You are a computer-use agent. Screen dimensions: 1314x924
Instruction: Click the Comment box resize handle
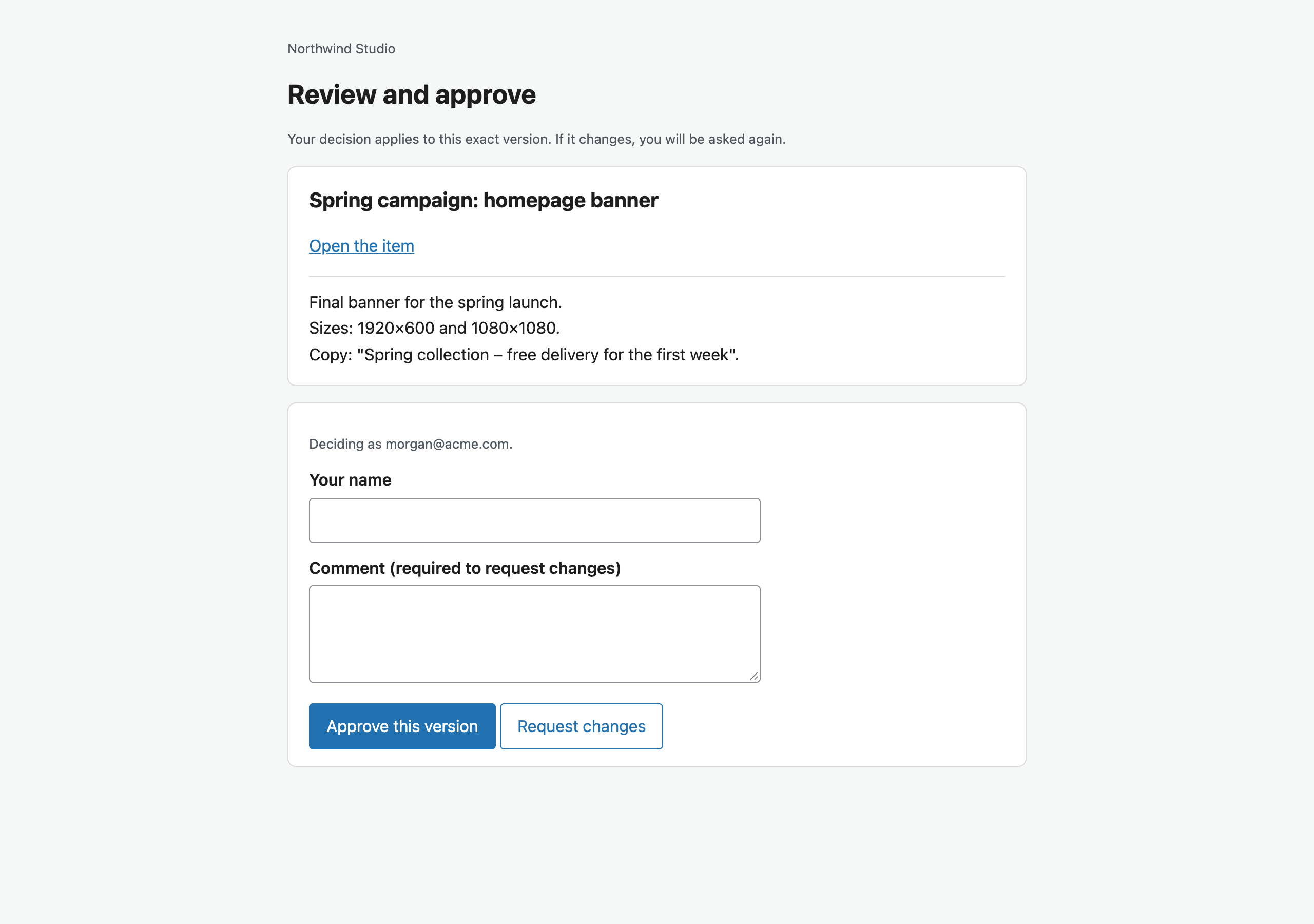(753, 676)
